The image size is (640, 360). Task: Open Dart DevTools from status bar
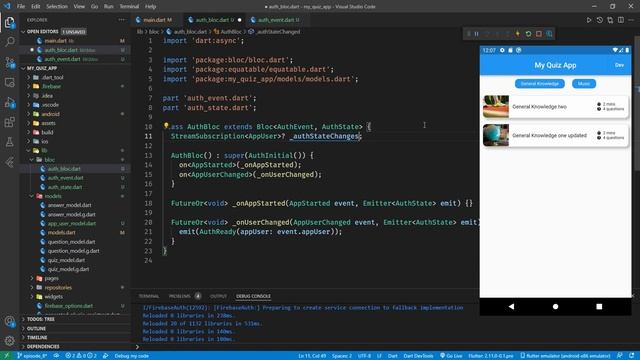(x=418, y=356)
